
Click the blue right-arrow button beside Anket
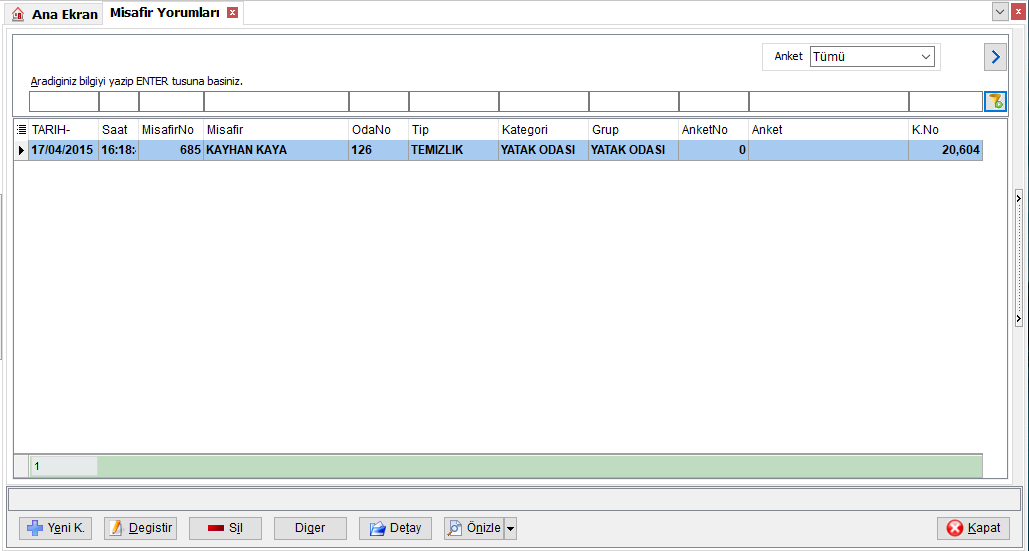(x=996, y=57)
